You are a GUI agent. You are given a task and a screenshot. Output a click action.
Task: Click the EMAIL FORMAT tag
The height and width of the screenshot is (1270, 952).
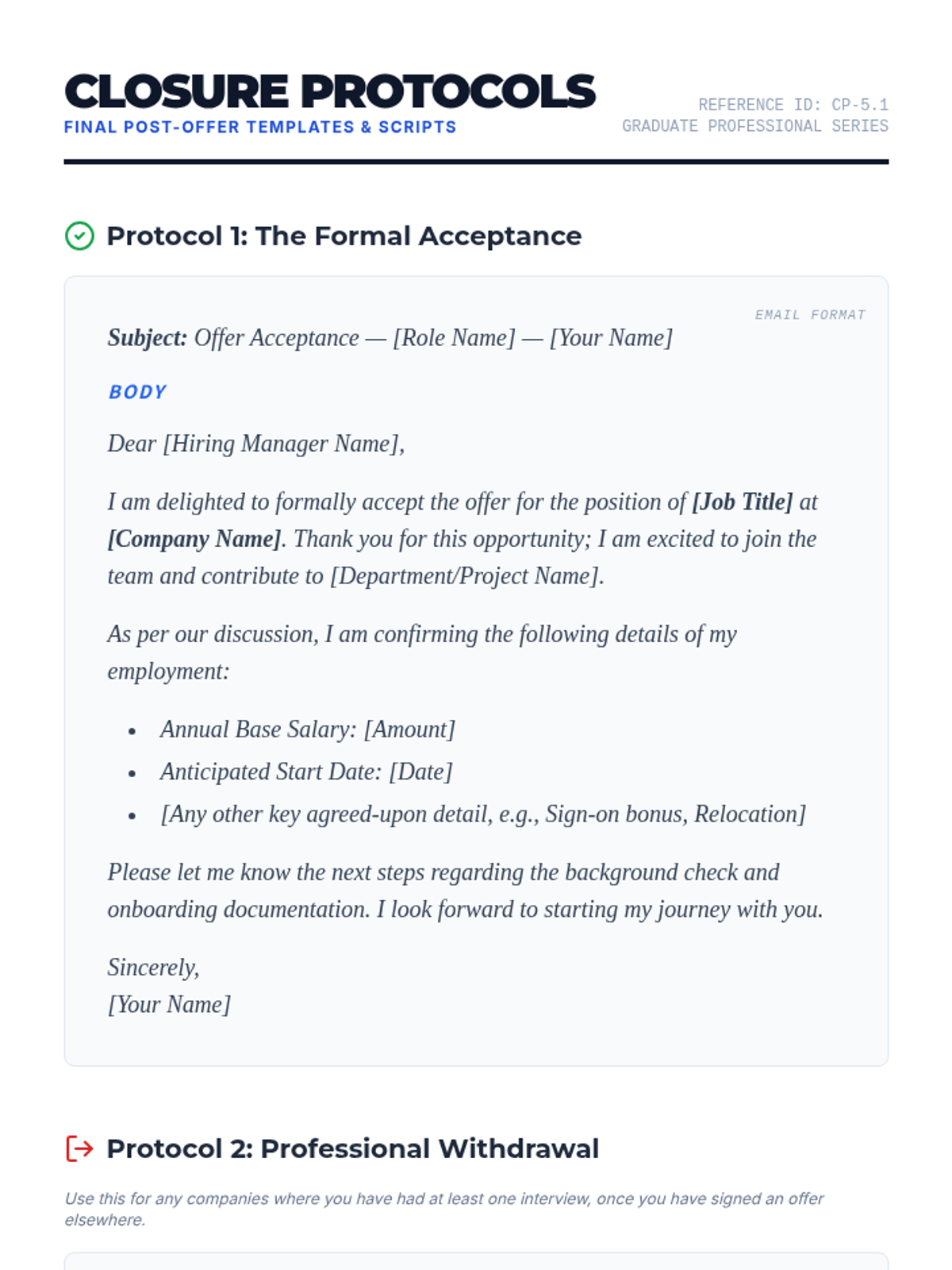click(x=809, y=315)
